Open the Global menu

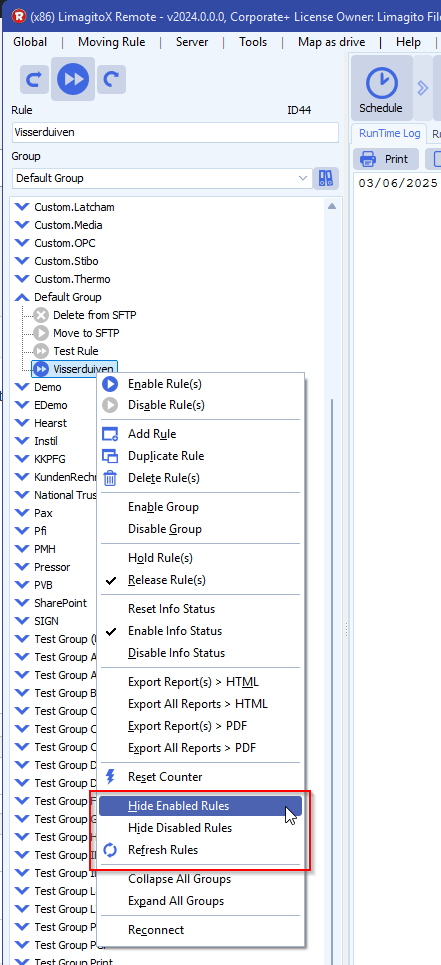(x=30, y=42)
